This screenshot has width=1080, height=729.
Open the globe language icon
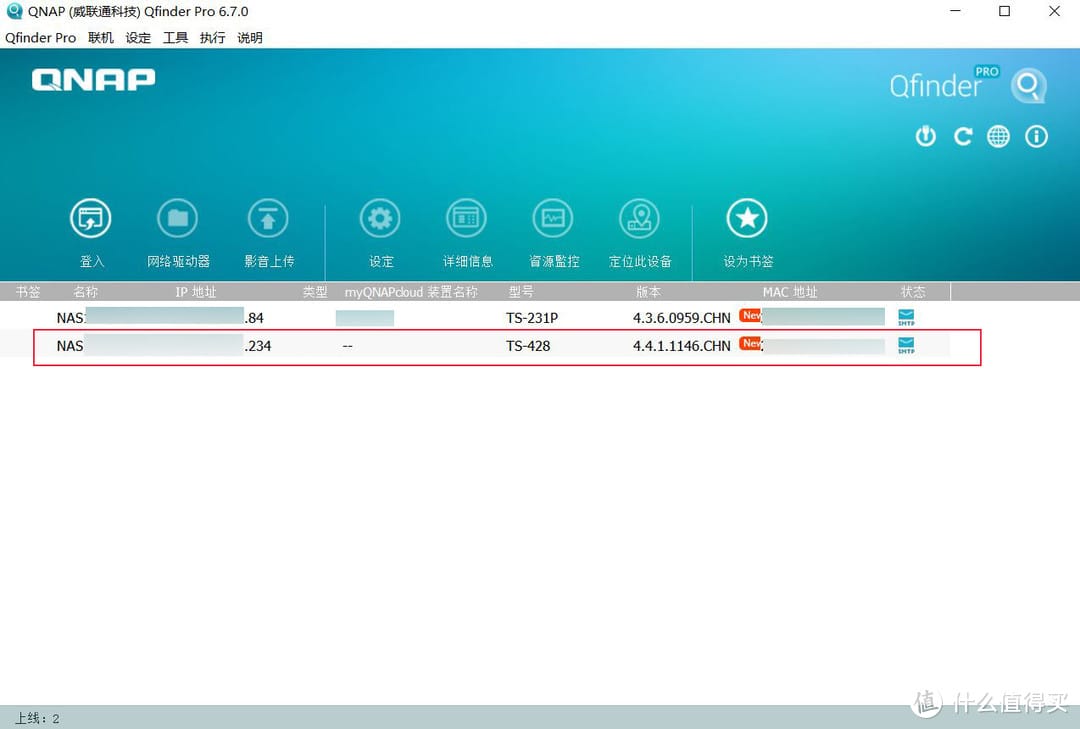tap(998, 136)
